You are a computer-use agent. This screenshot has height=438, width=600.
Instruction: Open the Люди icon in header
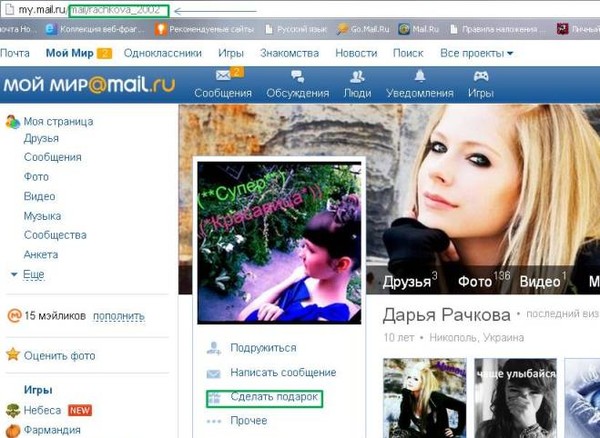[x=357, y=77]
